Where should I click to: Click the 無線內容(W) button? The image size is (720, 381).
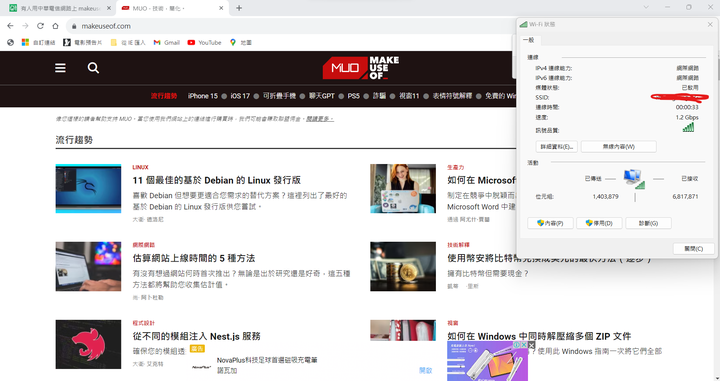click(x=619, y=147)
